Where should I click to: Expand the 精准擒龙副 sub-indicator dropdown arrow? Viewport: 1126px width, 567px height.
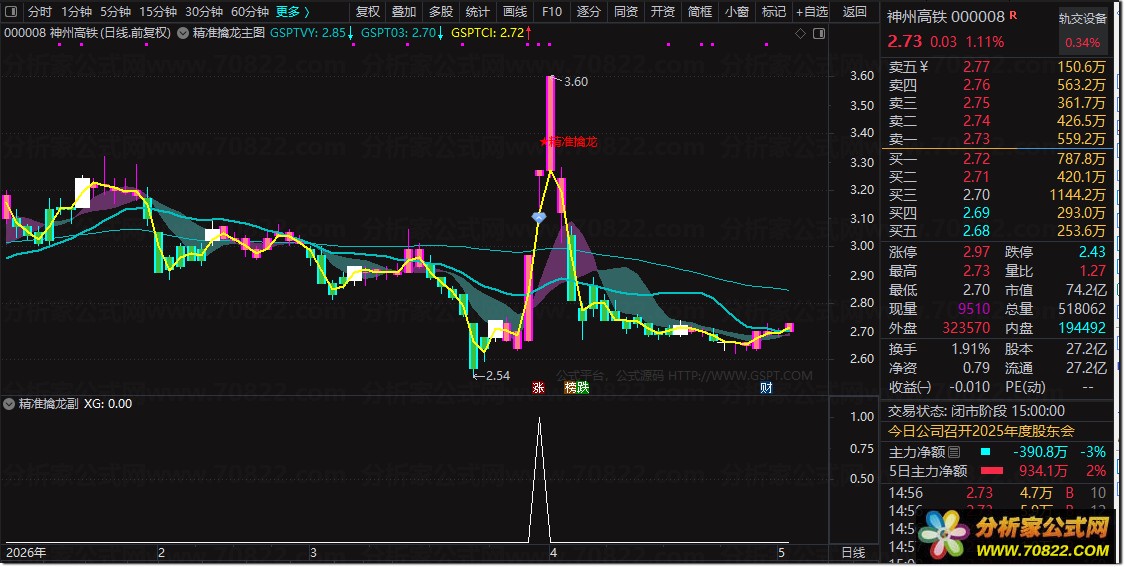click(x=9, y=404)
